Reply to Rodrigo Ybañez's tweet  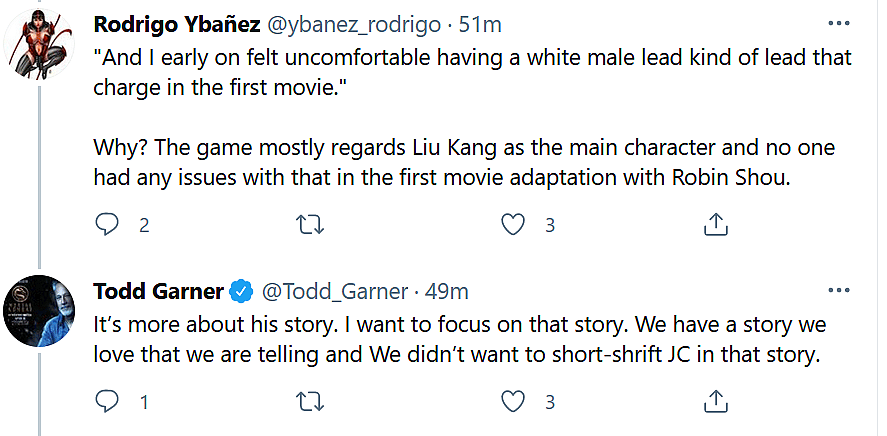[106, 225]
